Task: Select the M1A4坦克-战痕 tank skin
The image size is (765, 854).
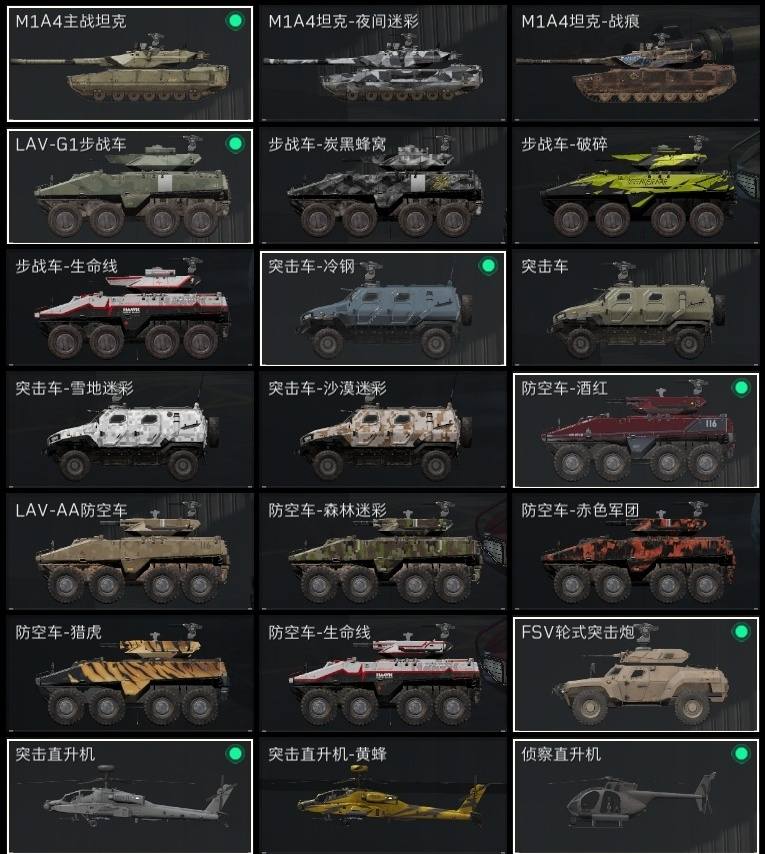Action: tap(636, 64)
